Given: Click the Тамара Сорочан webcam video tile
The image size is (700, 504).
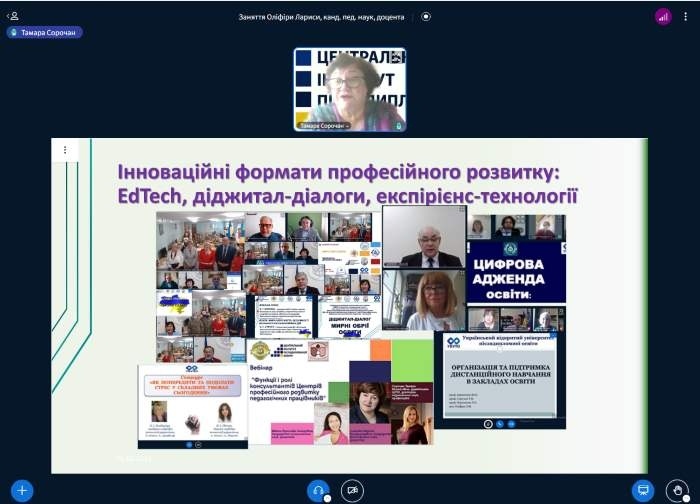Looking at the screenshot, I should pyautogui.click(x=350, y=88).
